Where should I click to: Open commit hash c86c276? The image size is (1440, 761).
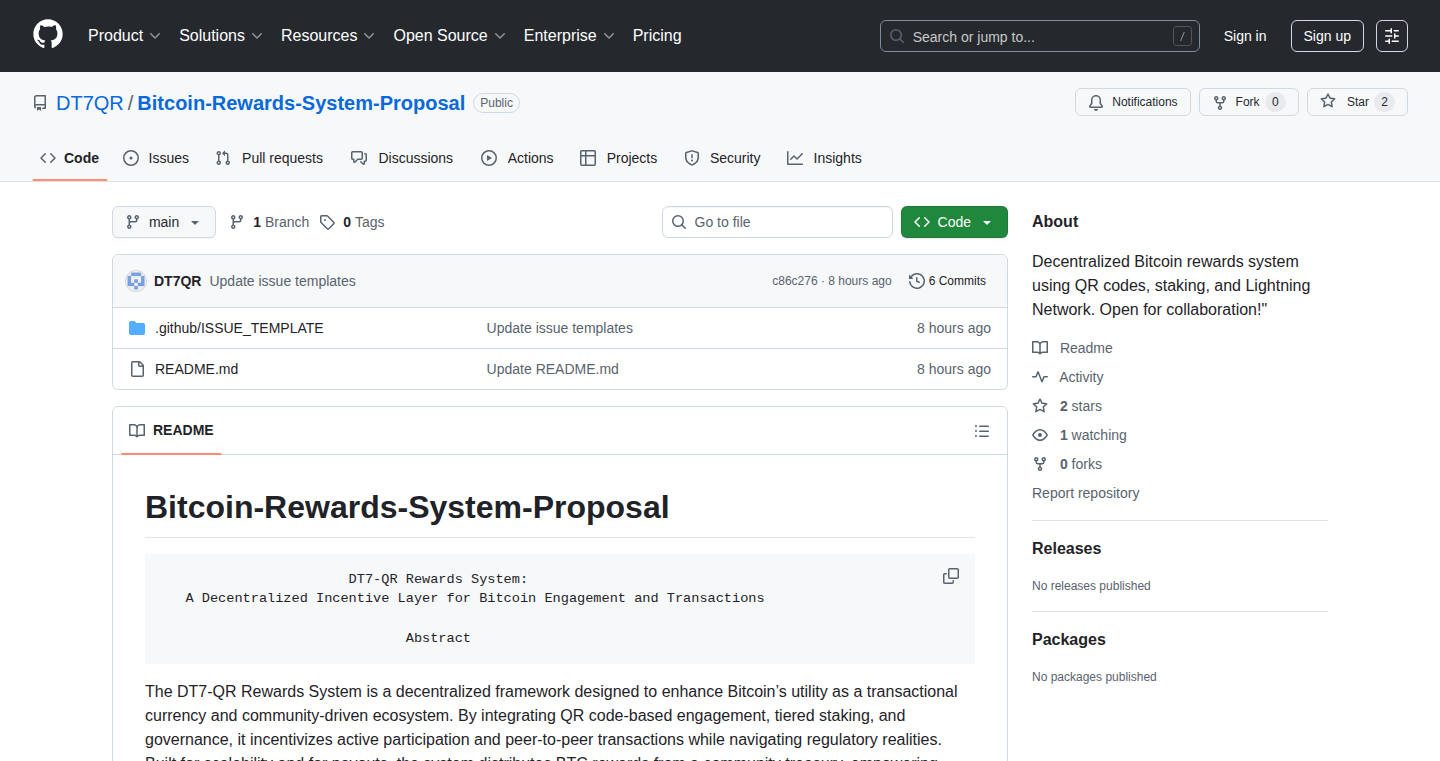794,281
